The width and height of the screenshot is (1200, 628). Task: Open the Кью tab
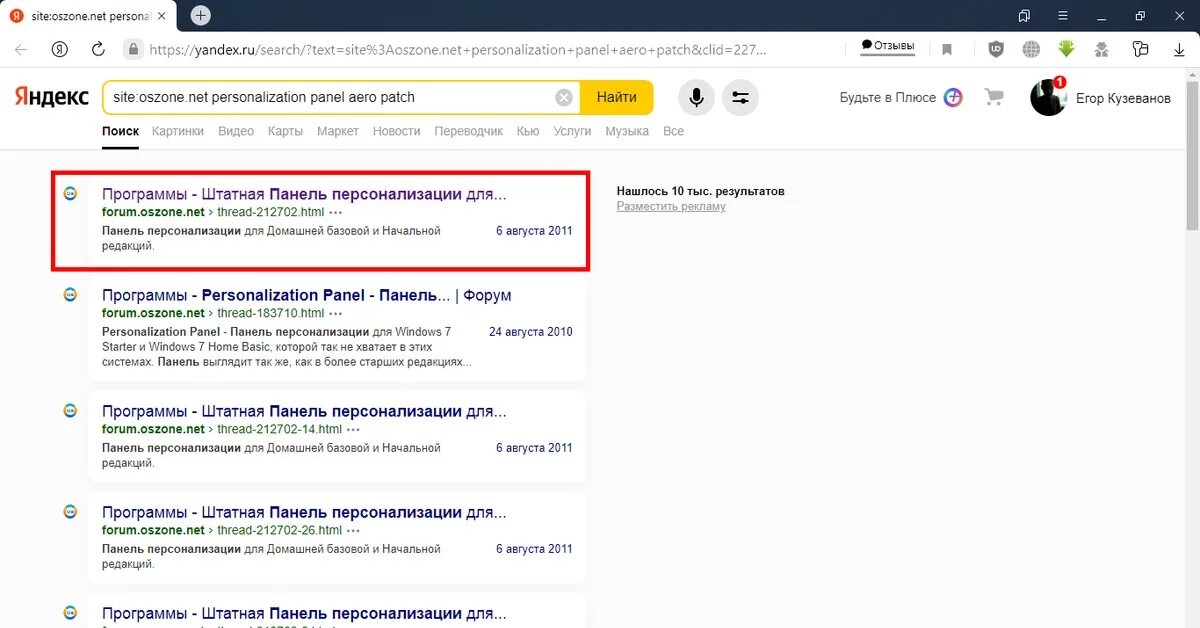pyautogui.click(x=528, y=131)
